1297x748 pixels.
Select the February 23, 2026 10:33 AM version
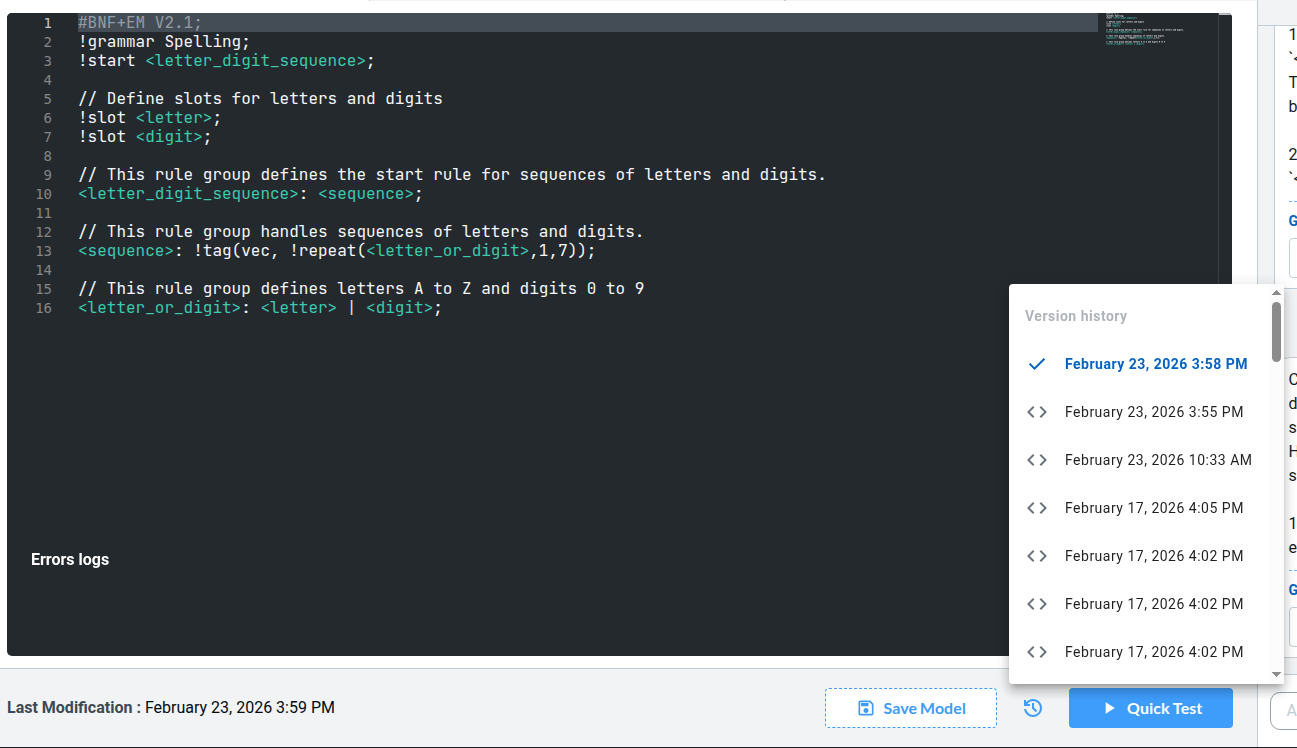click(x=1157, y=460)
